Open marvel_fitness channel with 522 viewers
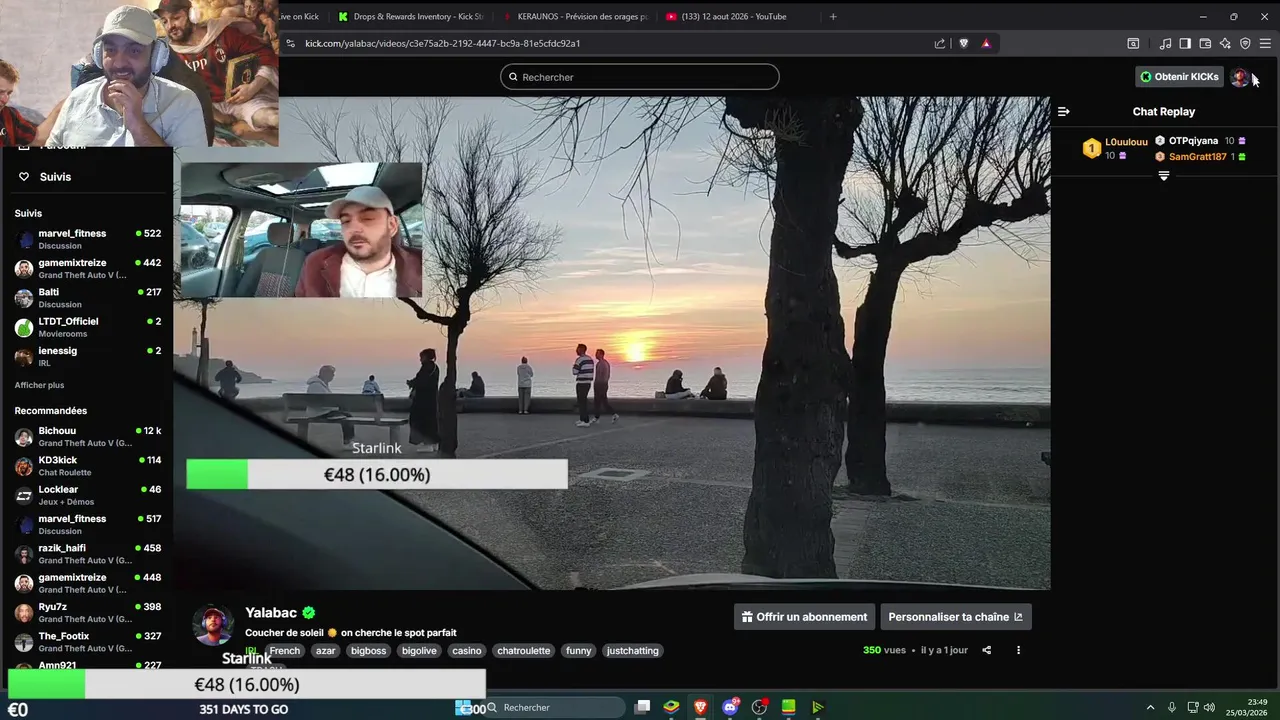Screen dimensions: 1280x720 click(88, 239)
